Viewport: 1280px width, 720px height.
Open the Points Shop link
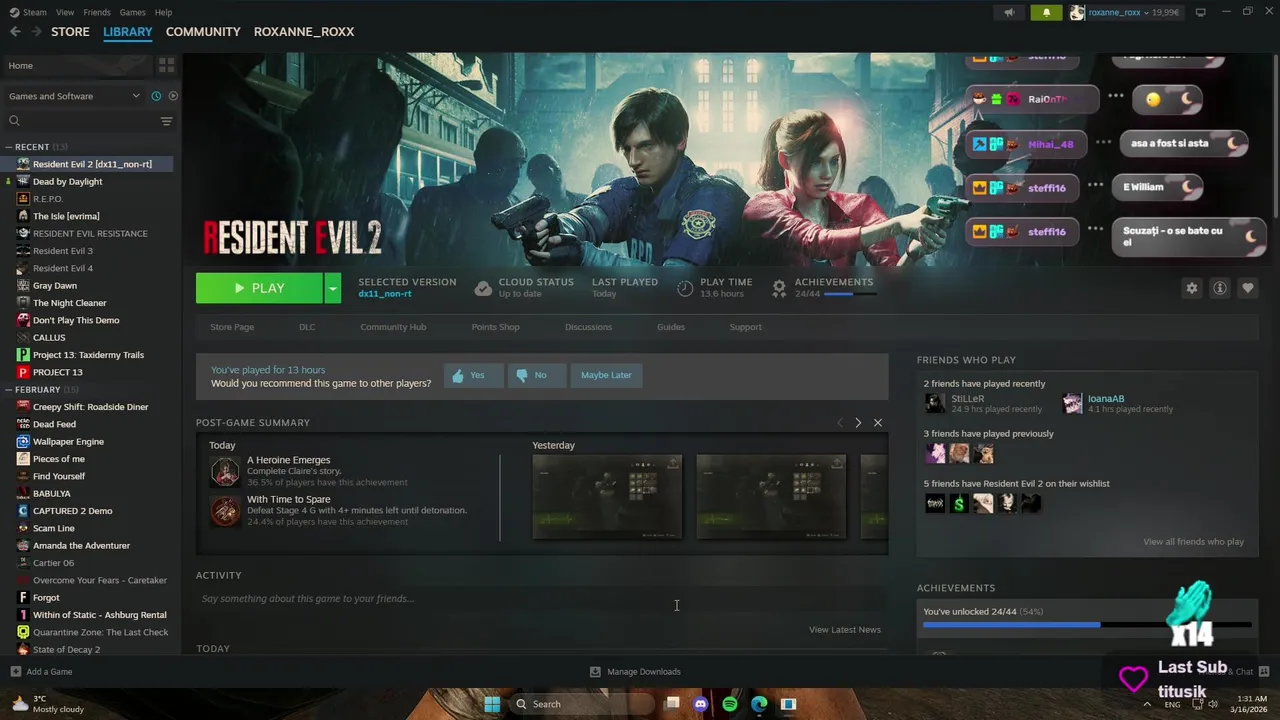(x=495, y=327)
